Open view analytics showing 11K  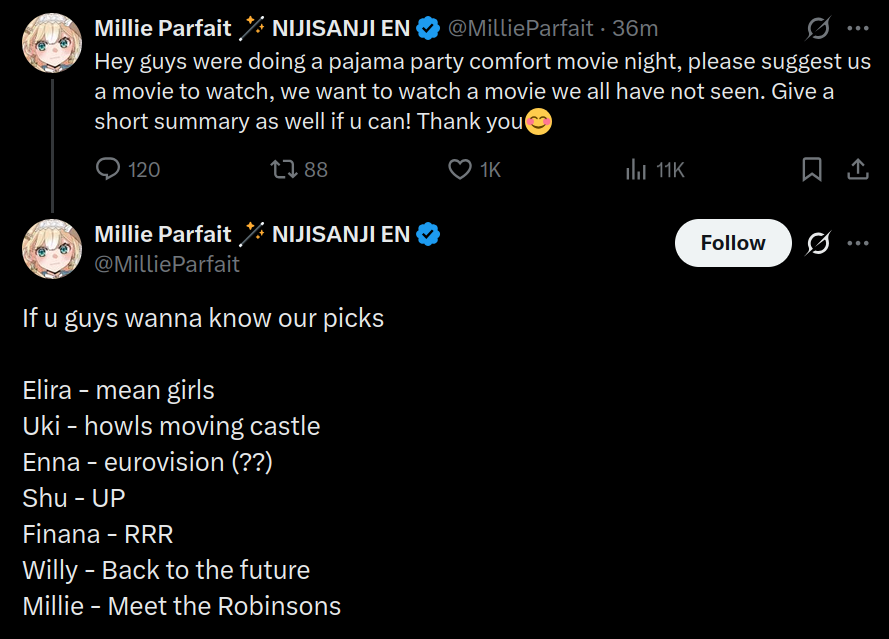pos(636,169)
